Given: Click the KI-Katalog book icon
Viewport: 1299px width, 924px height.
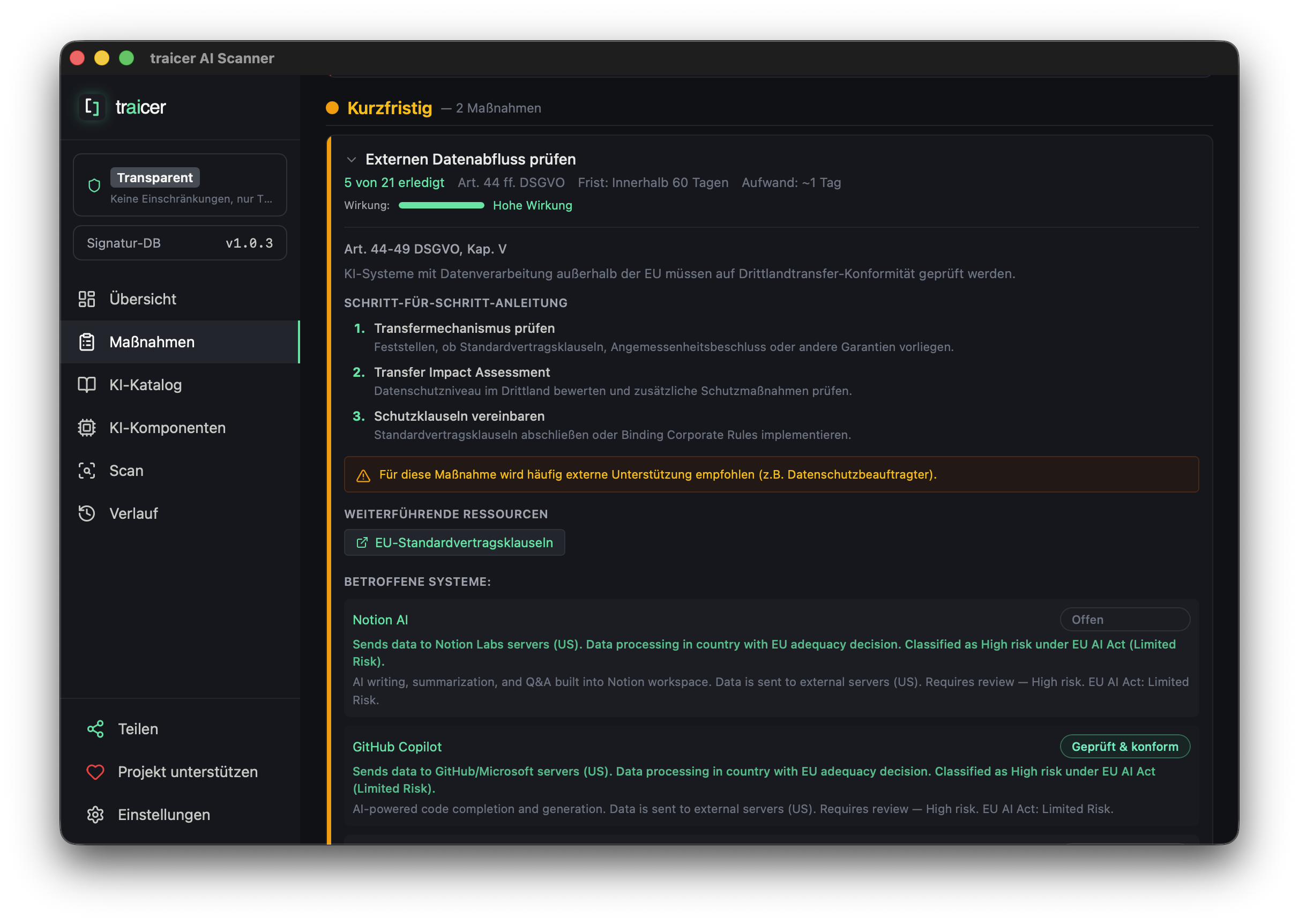Looking at the screenshot, I should [x=86, y=385].
